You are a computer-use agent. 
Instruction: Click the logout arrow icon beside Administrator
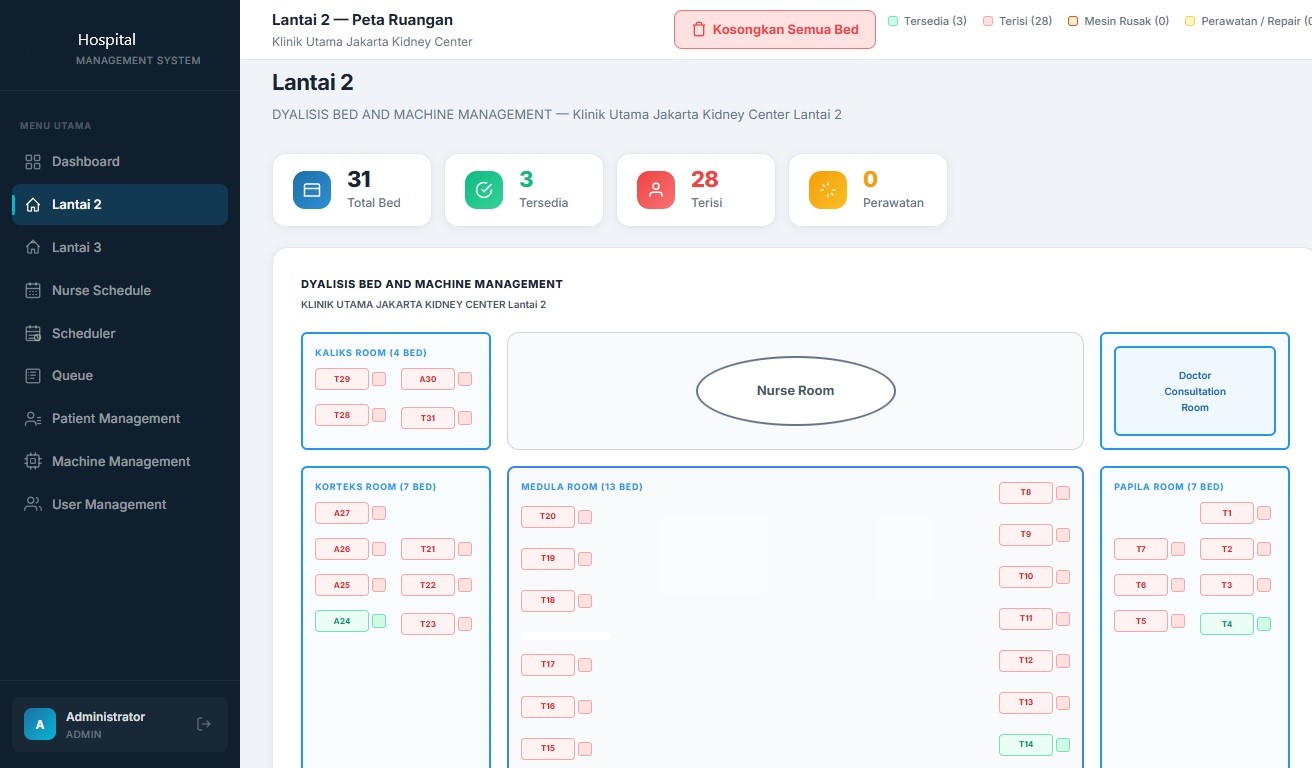(204, 724)
